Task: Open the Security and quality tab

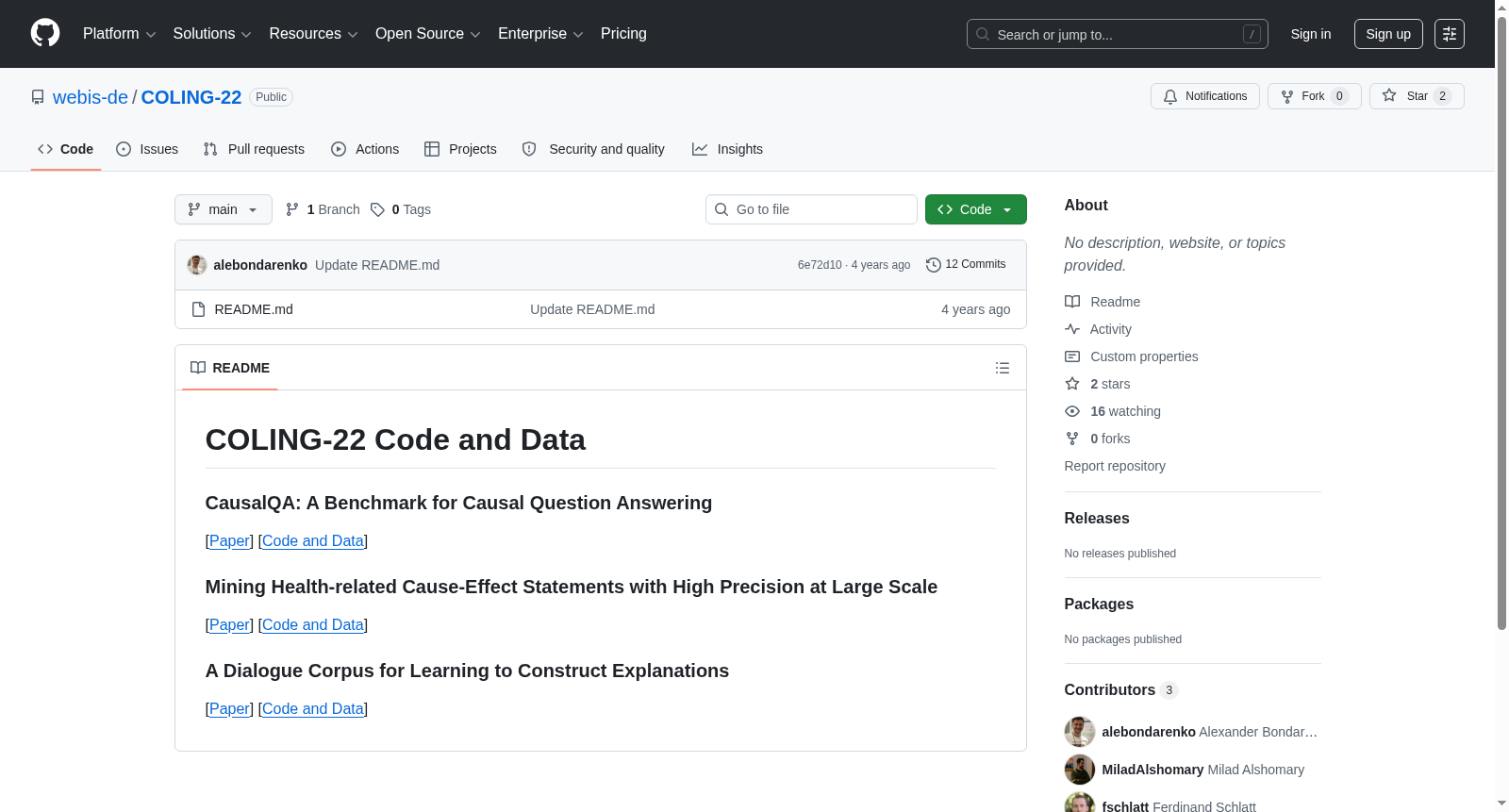Action: [x=593, y=149]
